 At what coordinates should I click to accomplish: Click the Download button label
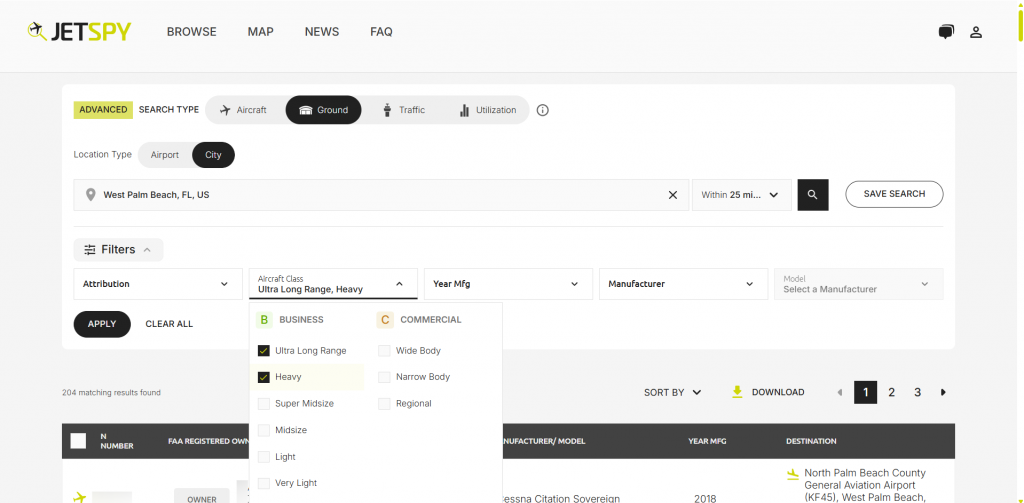[778, 392]
